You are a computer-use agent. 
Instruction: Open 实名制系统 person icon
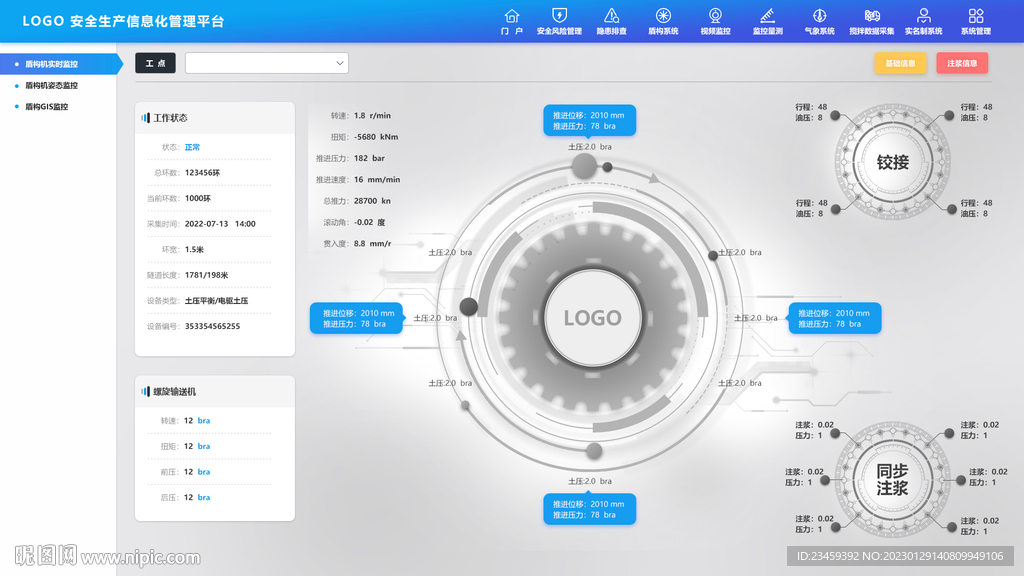923,16
